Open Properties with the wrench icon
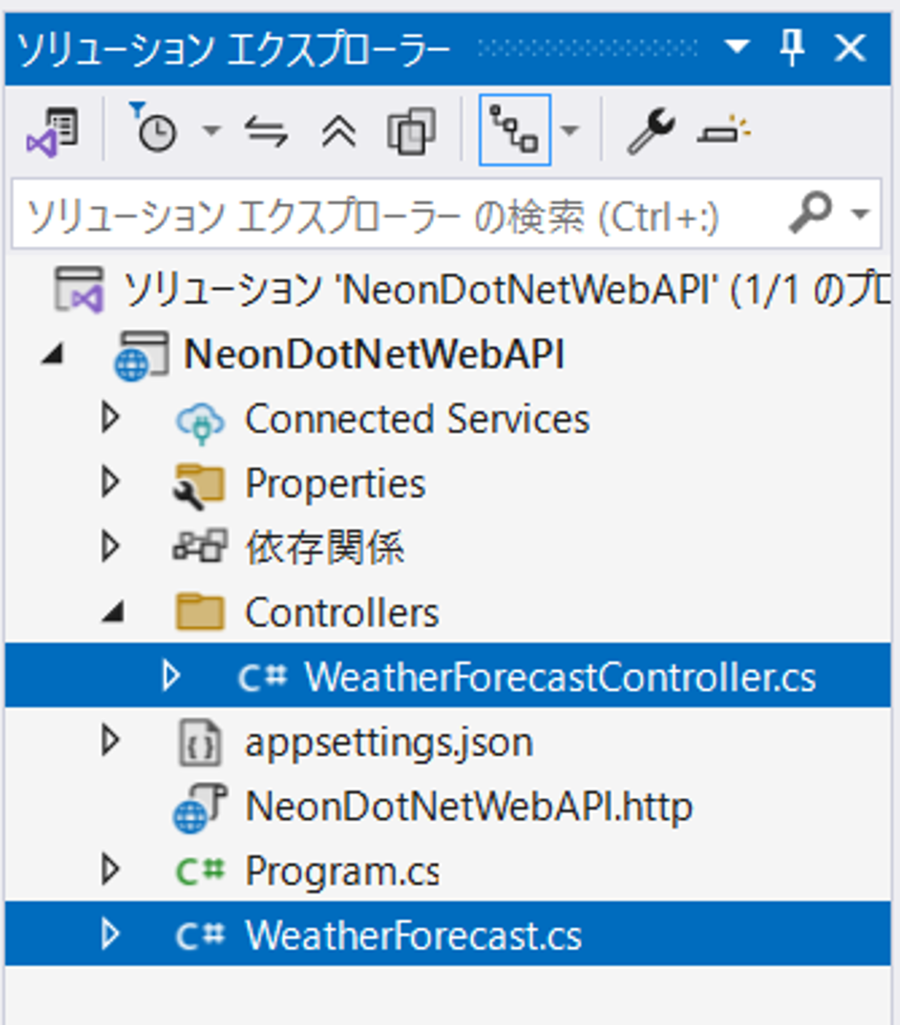The image size is (900, 1025). tap(651, 131)
